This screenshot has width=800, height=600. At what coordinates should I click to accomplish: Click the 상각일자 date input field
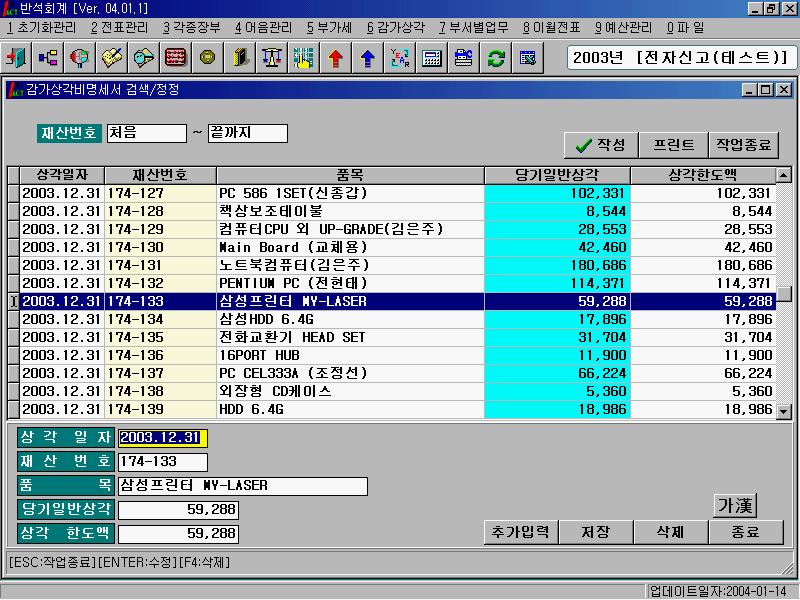[x=162, y=438]
